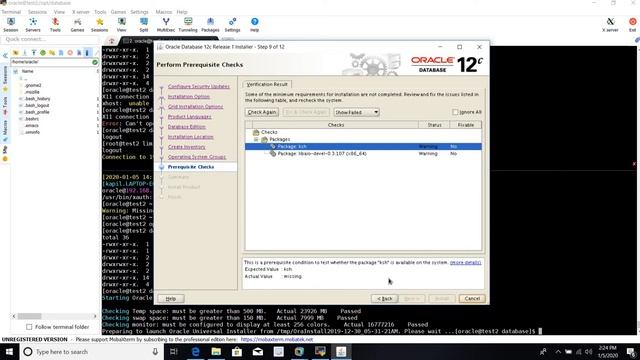Open File Explorer from the taskbar

[216, 351]
